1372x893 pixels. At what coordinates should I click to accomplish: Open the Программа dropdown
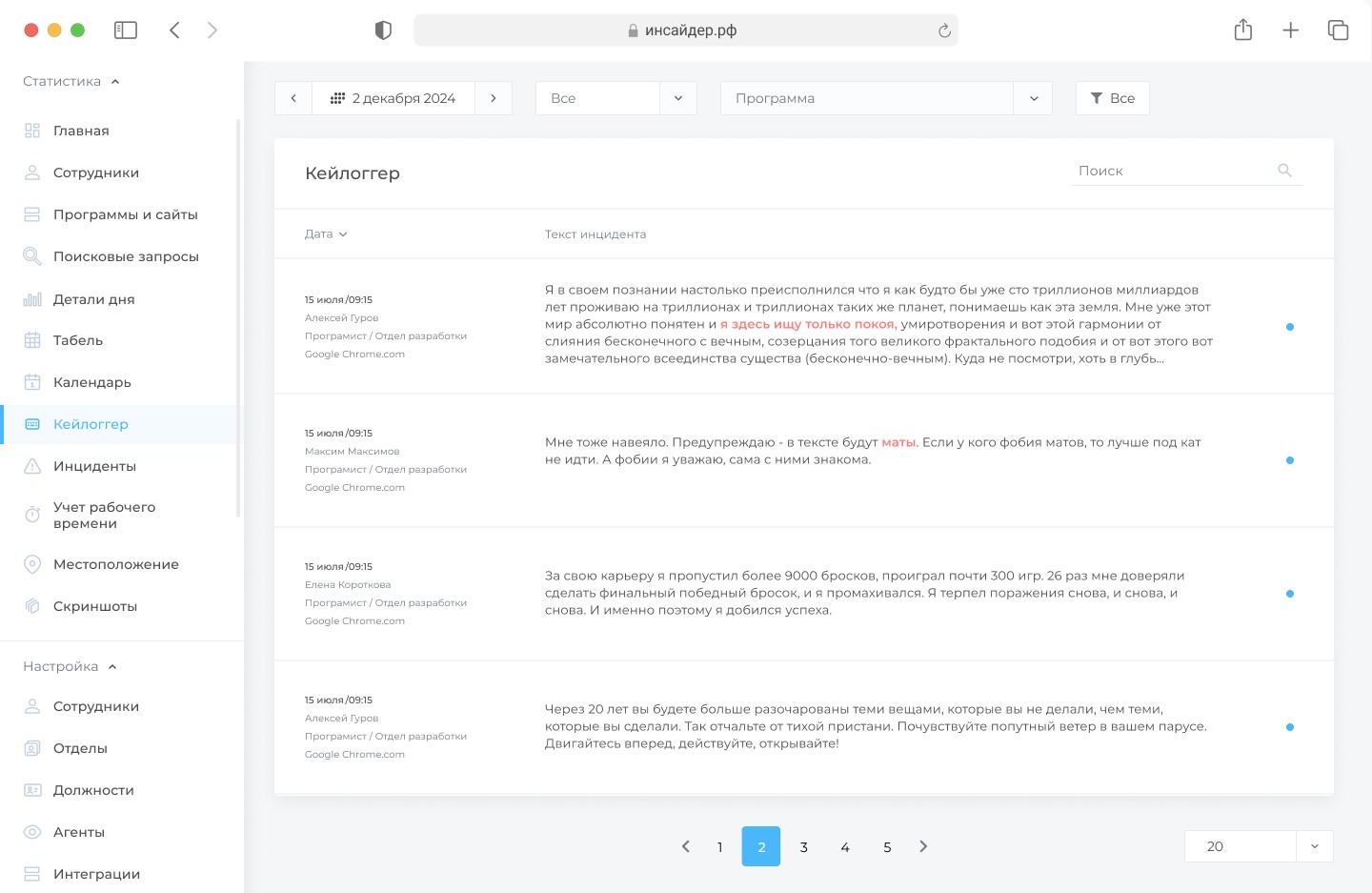click(887, 98)
